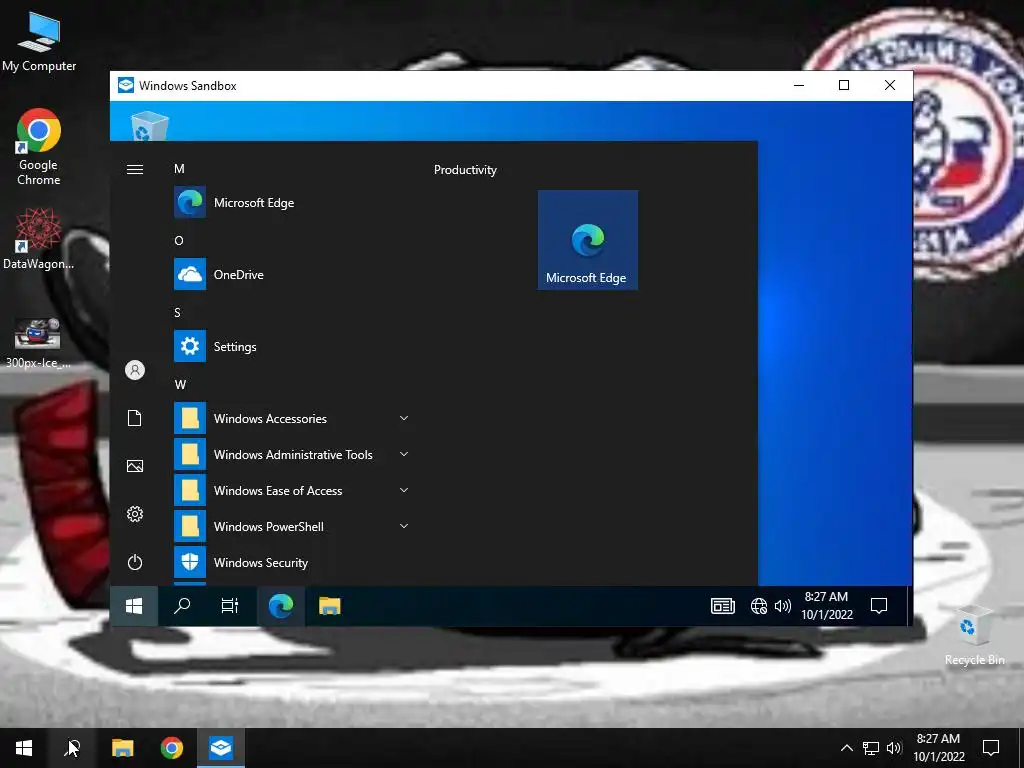Open the host Start button
This screenshot has width=1024, height=768.
pyautogui.click(x=24, y=748)
